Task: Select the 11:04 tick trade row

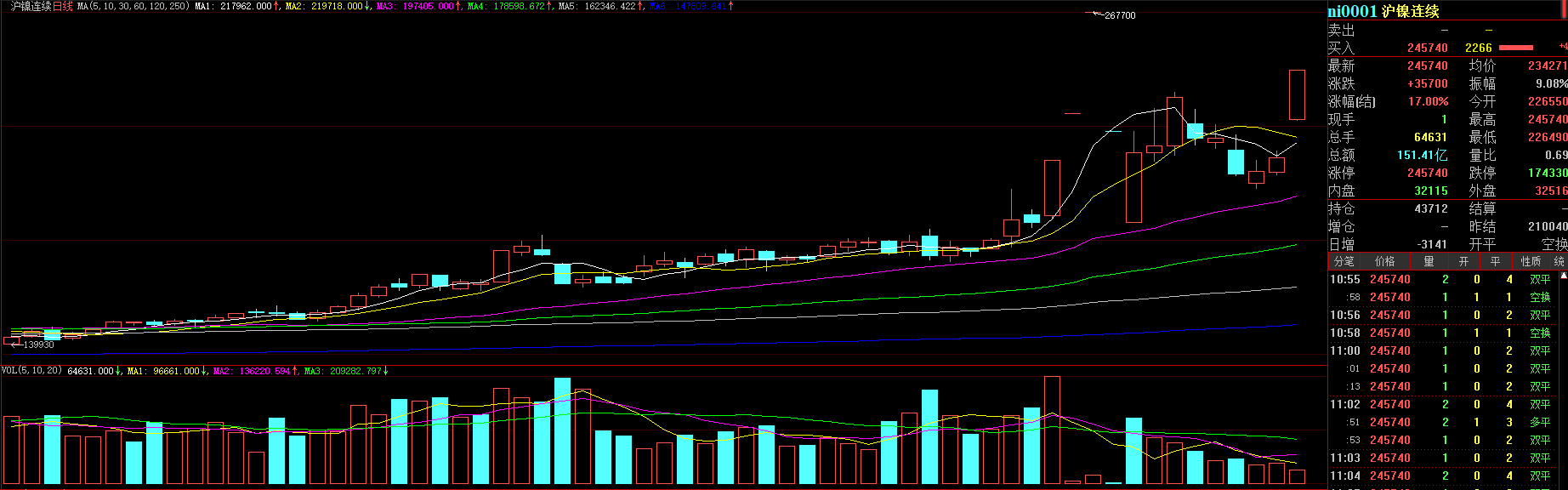Action: click(1446, 476)
